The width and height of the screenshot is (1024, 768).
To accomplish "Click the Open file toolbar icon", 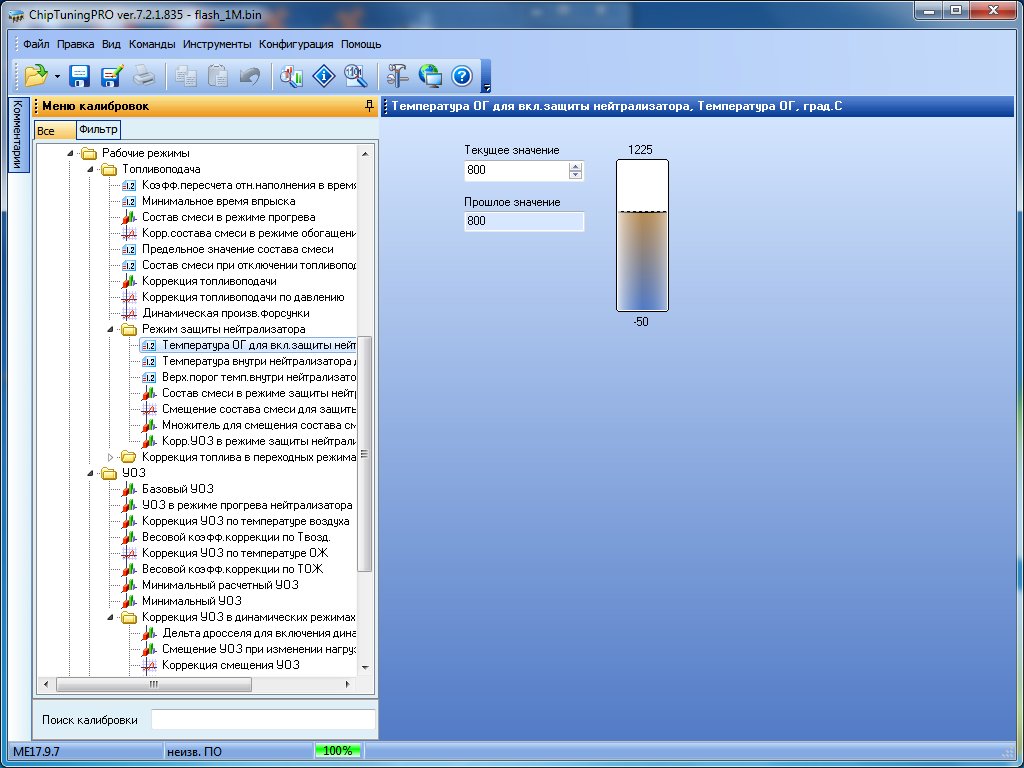I will coord(36,76).
